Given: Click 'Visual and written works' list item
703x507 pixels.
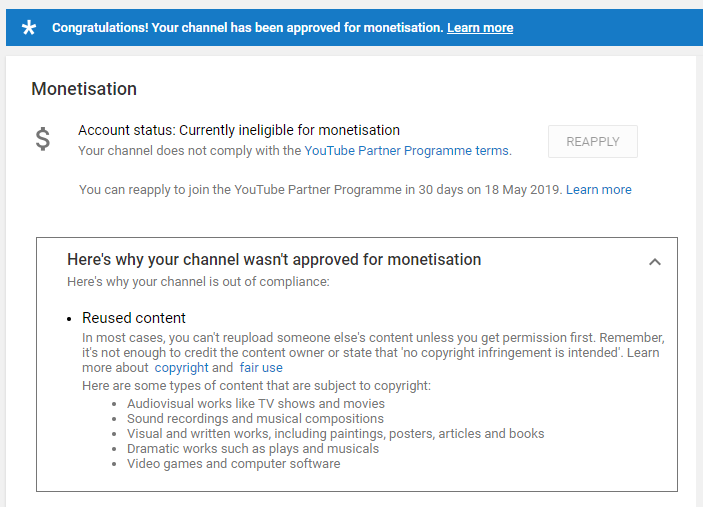Looking at the screenshot, I should coord(335,434).
